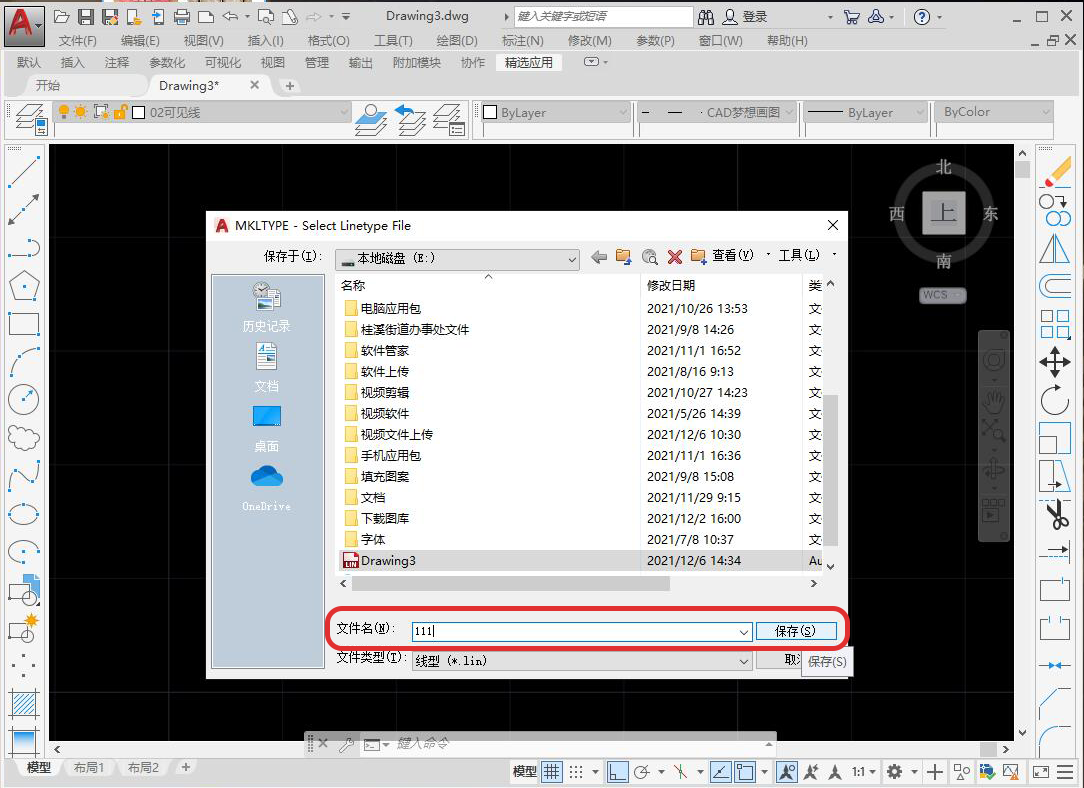Toggle ortho mode in status bar
1084x788 pixels.
617,771
